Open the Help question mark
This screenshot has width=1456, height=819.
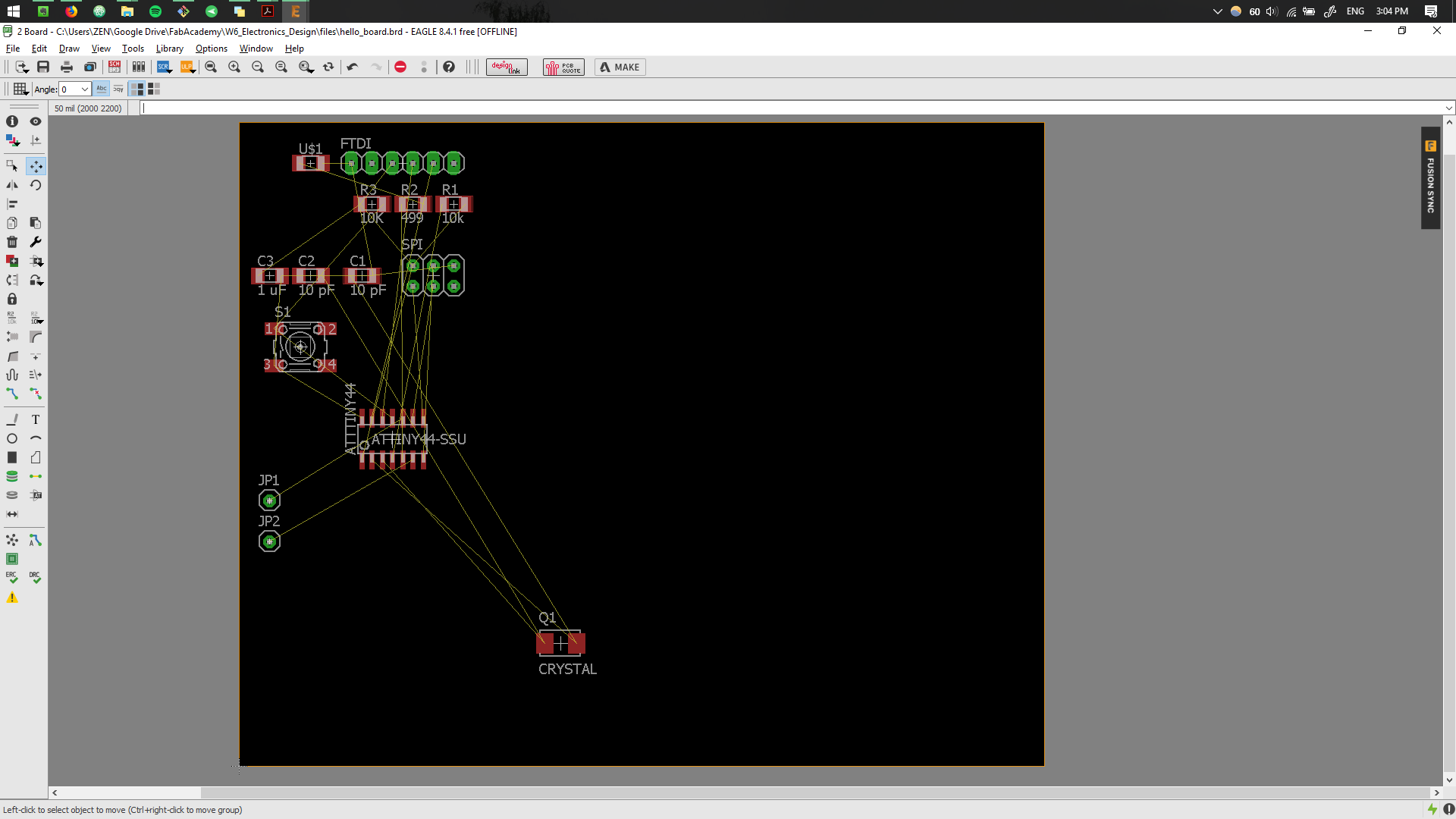pyautogui.click(x=449, y=67)
